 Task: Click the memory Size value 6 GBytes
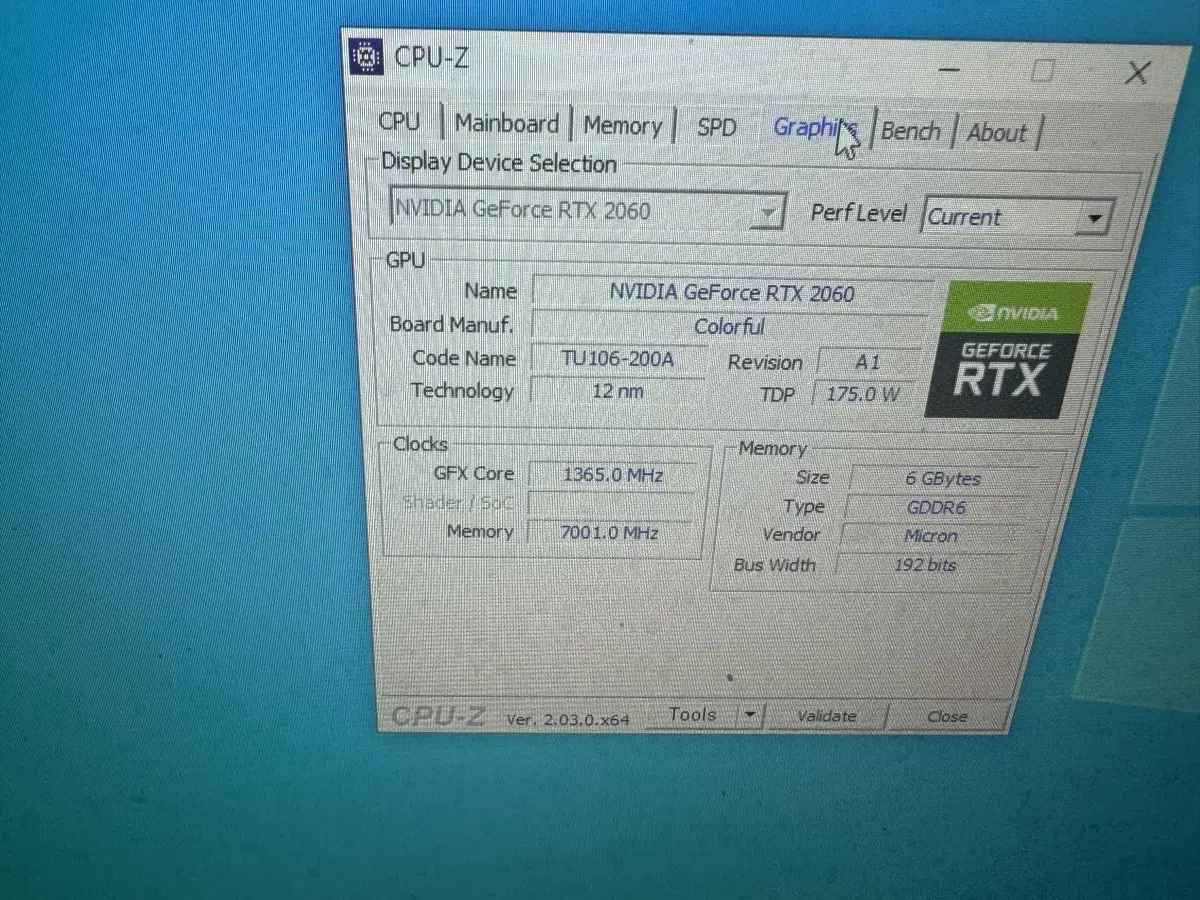pos(942,479)
